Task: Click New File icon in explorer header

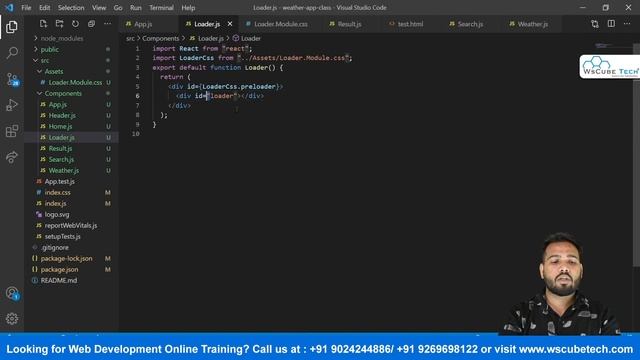Action: coord(43,24)
